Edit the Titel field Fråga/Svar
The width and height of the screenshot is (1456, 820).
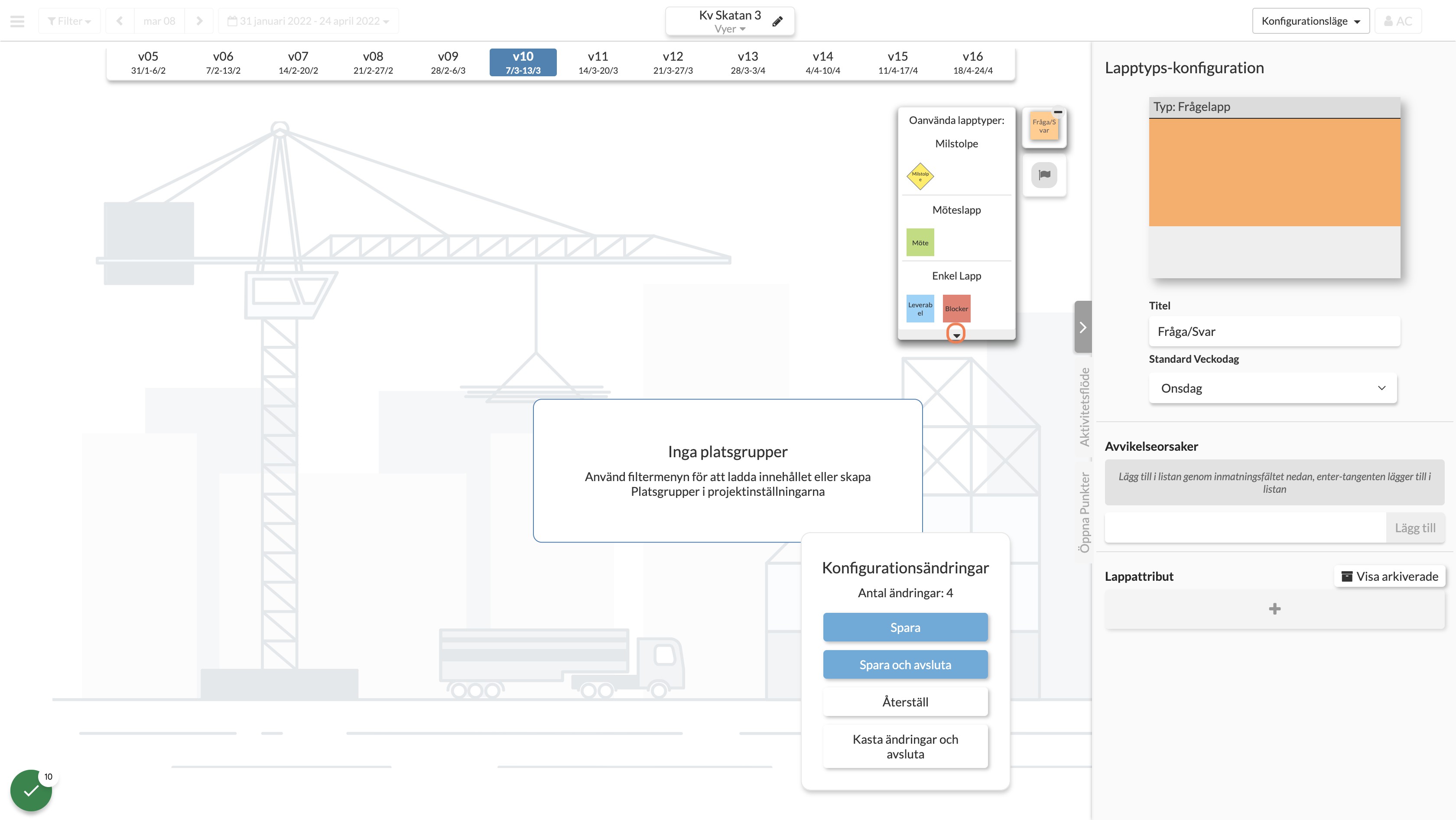tap(1274, 332)
